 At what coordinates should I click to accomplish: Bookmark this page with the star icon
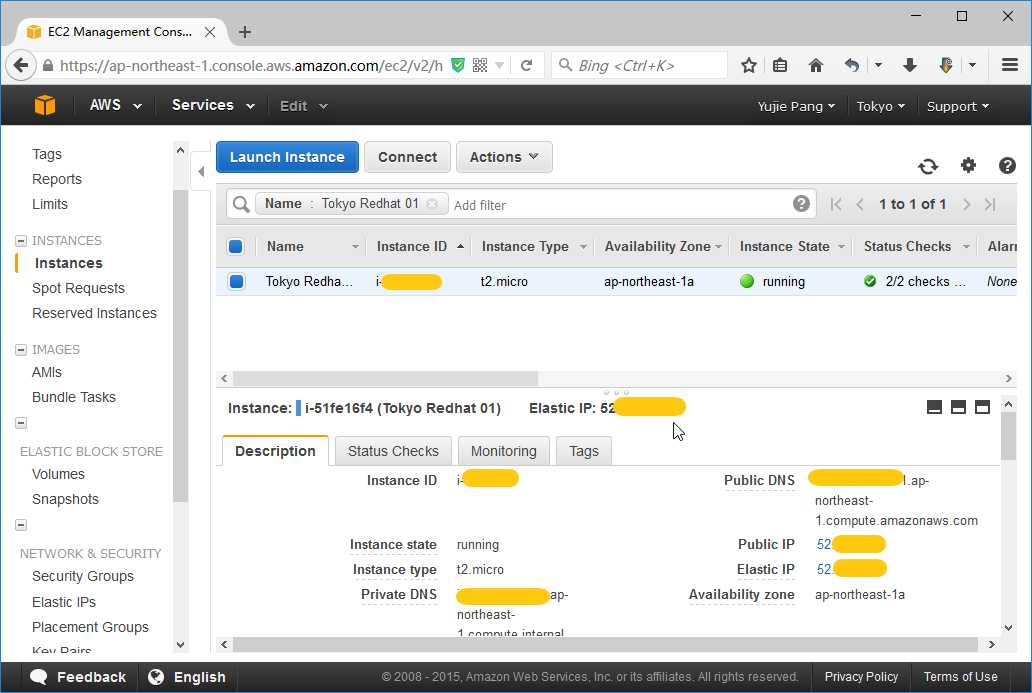[748, 65]
